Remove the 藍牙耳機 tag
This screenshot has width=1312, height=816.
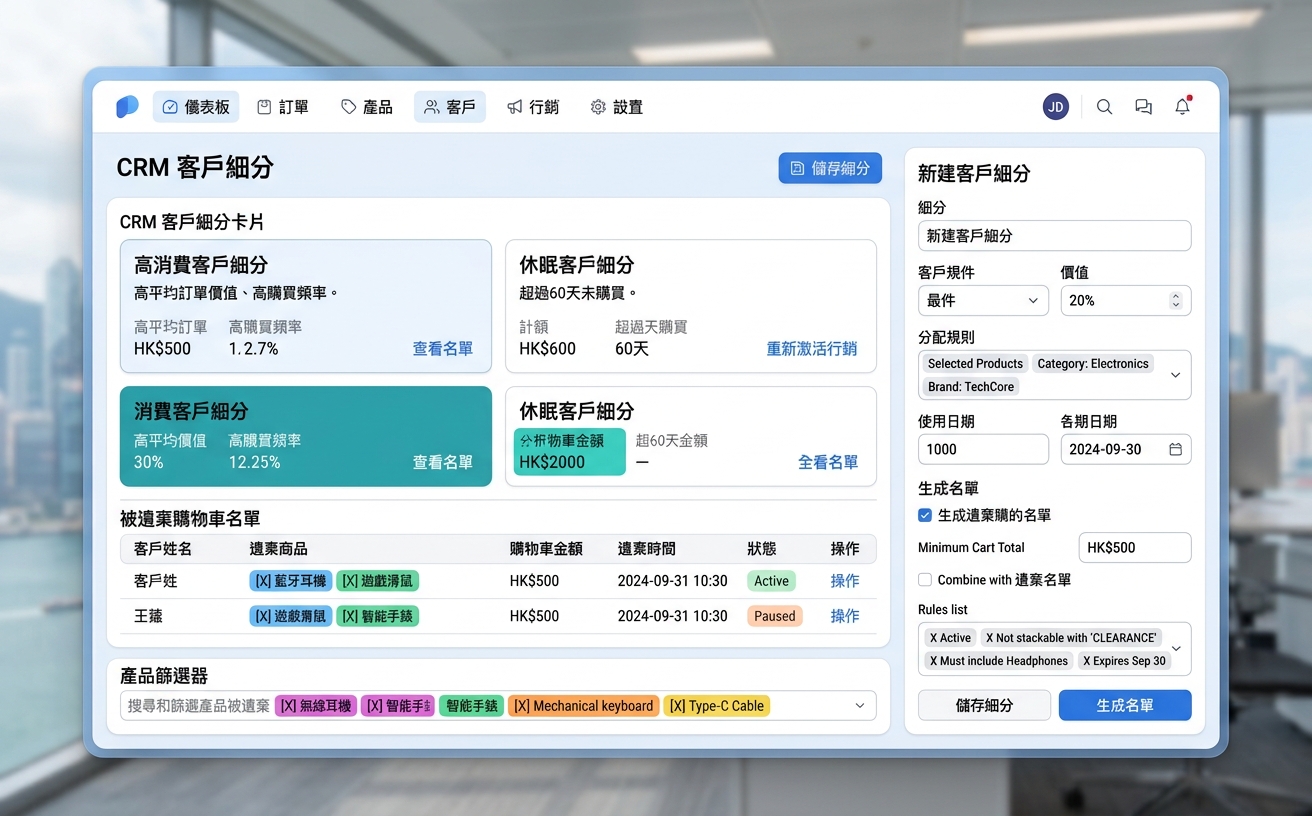coord(264,581)
